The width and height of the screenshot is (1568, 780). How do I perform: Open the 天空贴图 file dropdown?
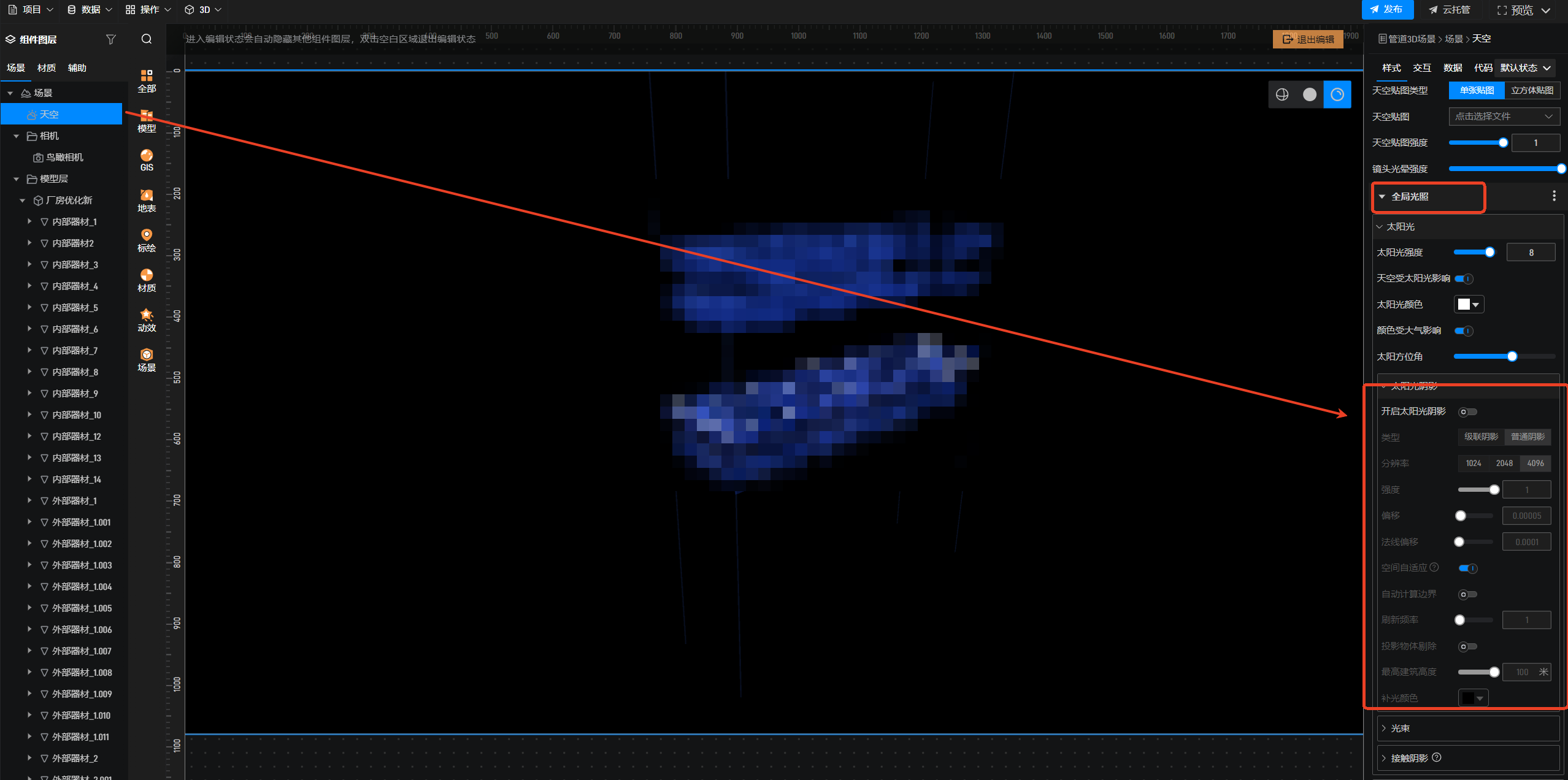pyautogui.click(x=1504, y=117)
